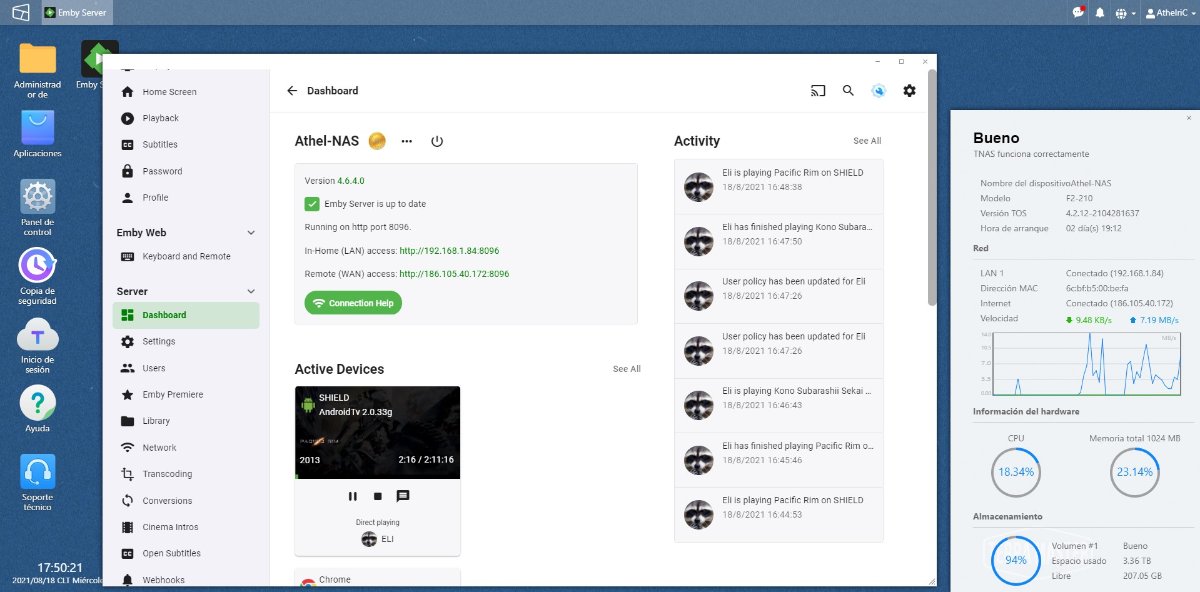Screen dimensions: 1200x592
Task: Open server Settings in sidebar
Action: 186,342
